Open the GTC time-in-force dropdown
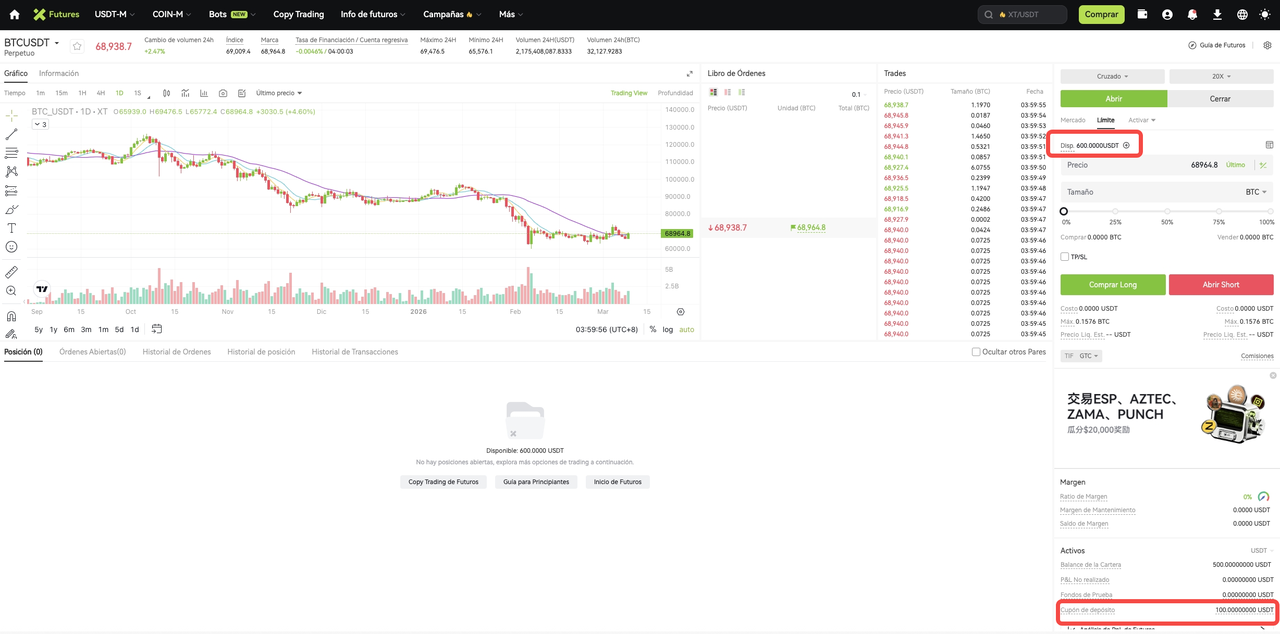Screen dimensions: 1280x634 (x=1088, y=356)
